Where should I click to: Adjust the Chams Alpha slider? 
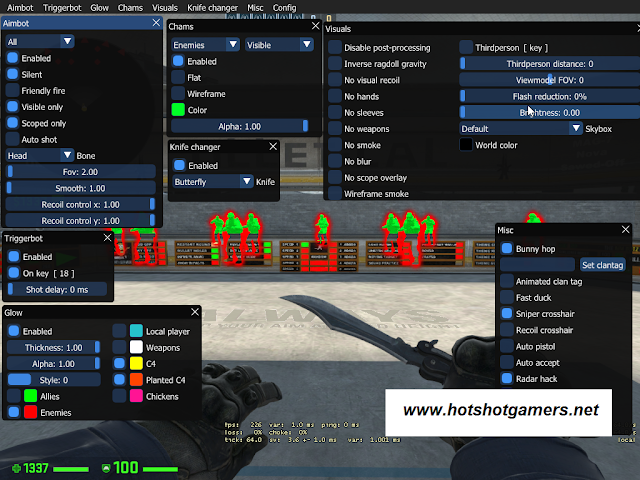click(240, 126)
